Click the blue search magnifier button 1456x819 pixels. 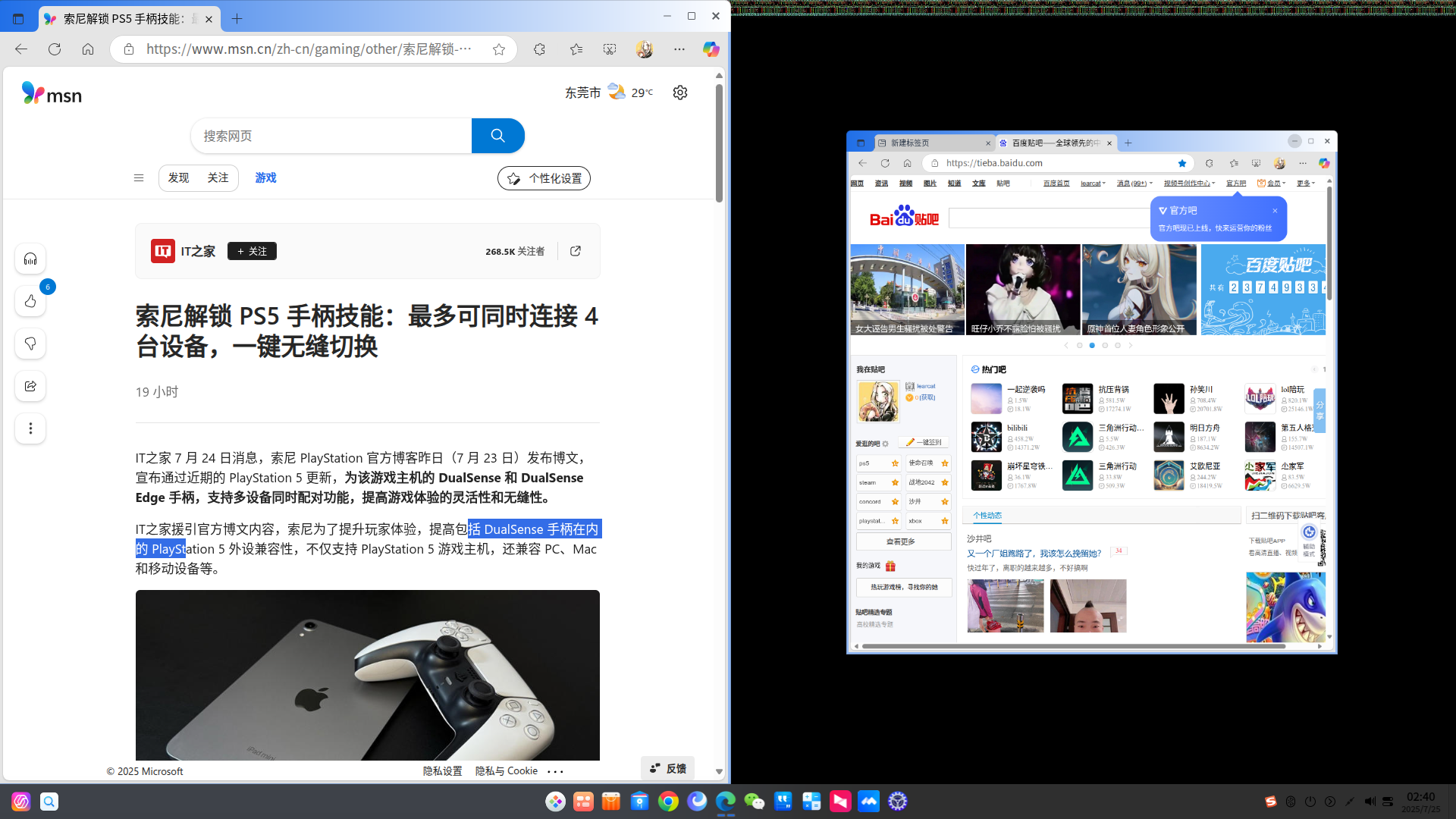pos(497,136)
